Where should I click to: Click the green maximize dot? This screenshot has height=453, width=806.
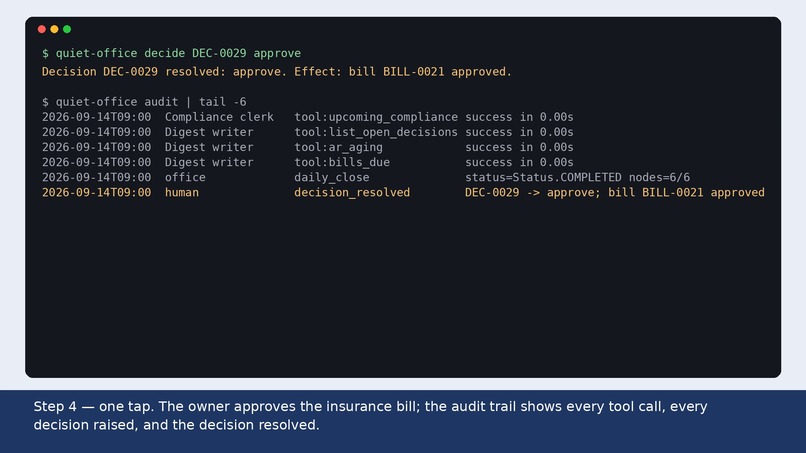pyautogui.click(x=67, y=29)
